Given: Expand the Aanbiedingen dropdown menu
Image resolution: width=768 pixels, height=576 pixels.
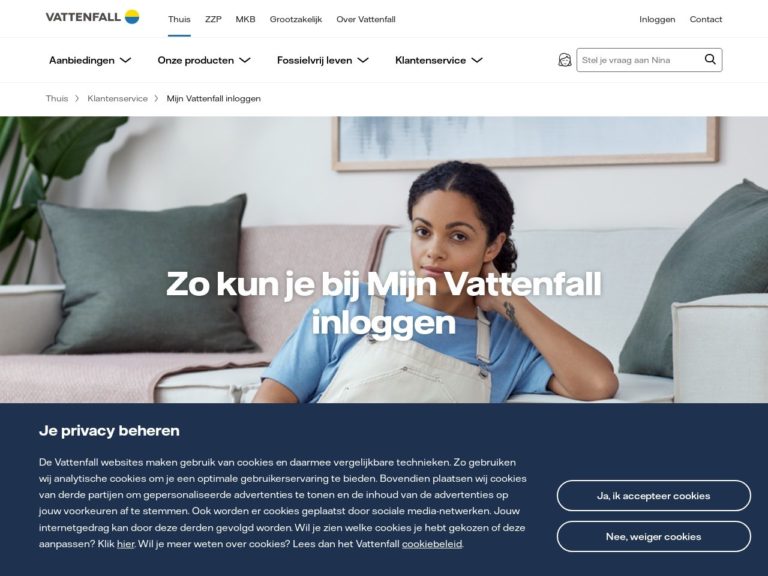Looking at the screenshot, I should 90,60.
